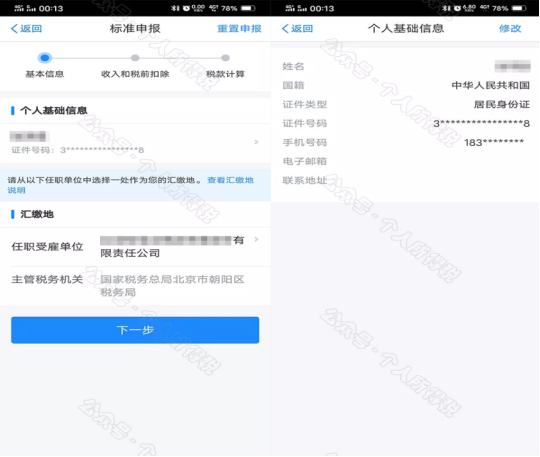Viewport: 540px width, 457px height.
Task: Open 任职受雇单位 selection chevron
Action: point(256,239)
